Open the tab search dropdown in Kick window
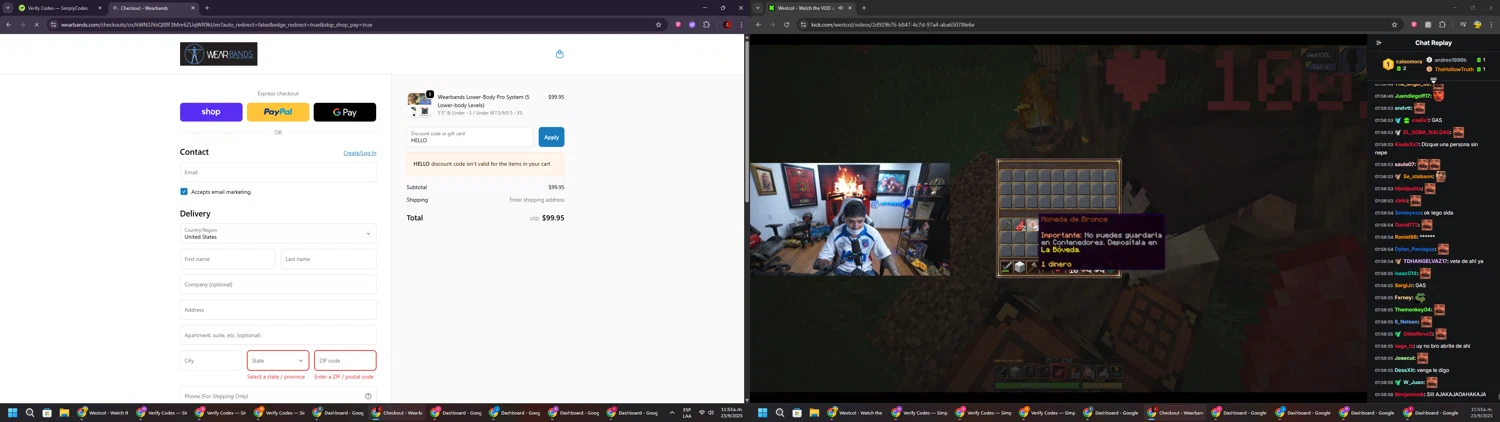The height and width of the screenshot is (422, 1500). coord(757,8)
